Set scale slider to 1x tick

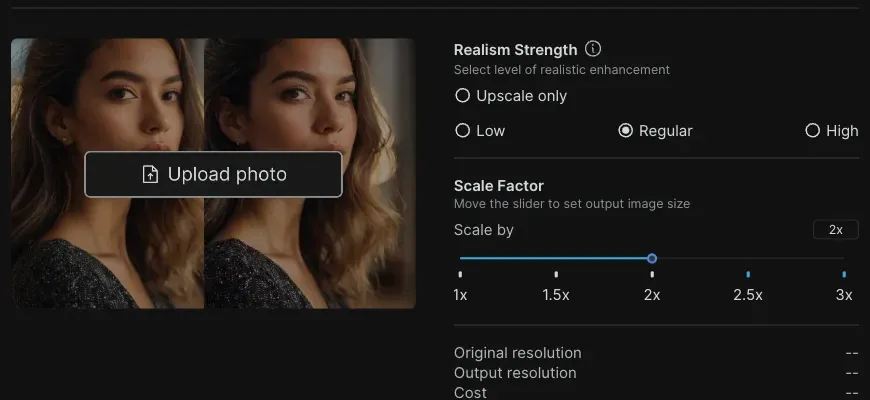pyautogui.click(x=461, y=274)
